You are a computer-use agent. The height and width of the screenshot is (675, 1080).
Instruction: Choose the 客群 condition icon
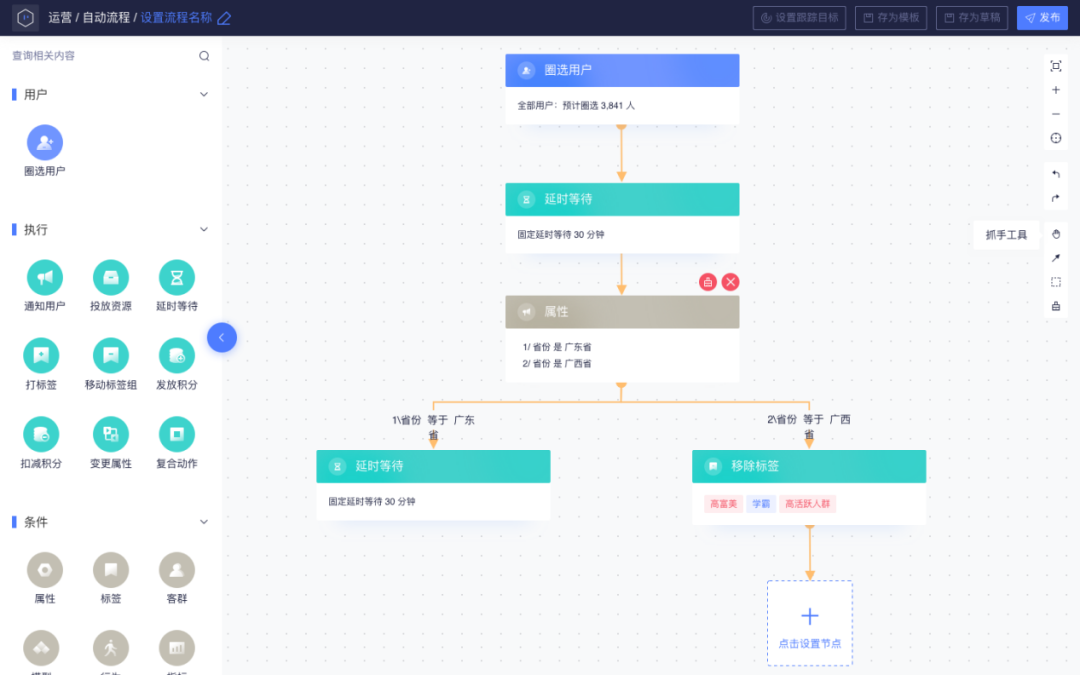(177, 570)
